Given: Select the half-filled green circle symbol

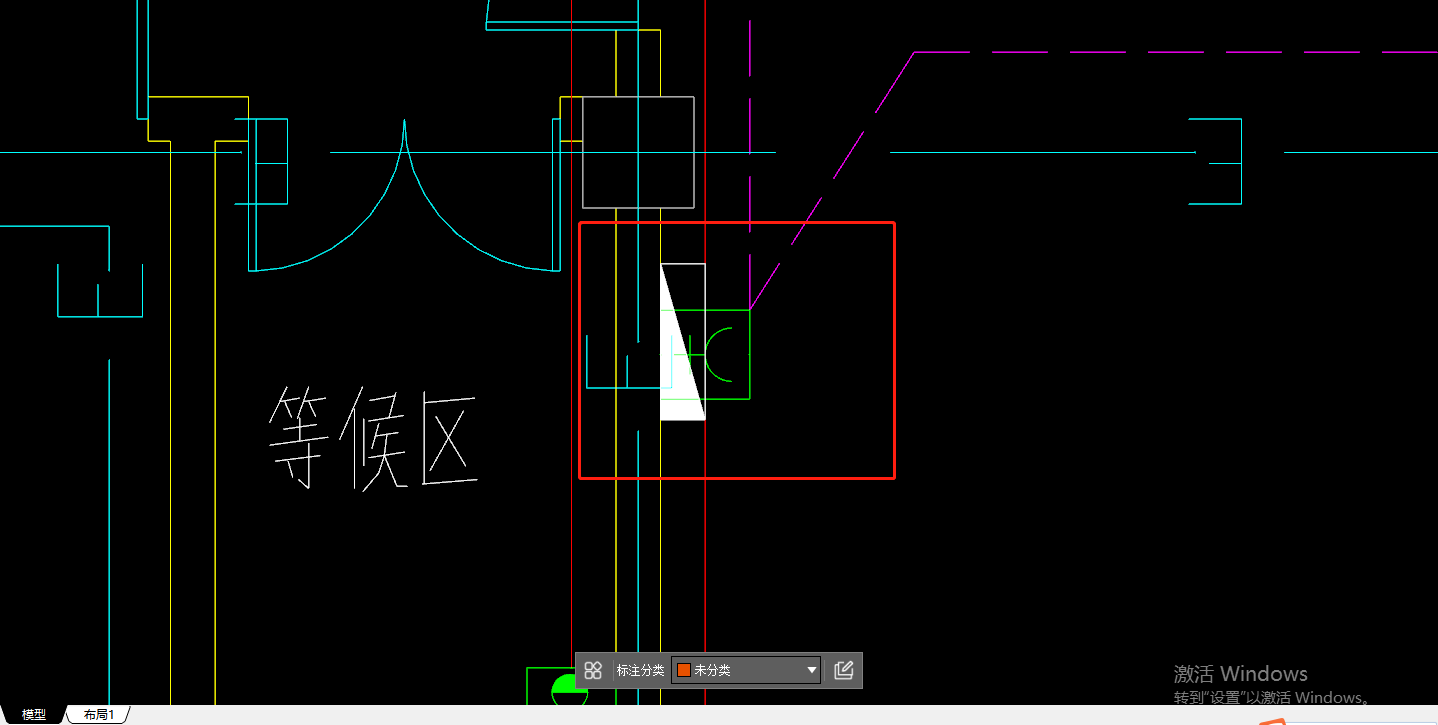Looking at the screenshot, I should 569,688.
